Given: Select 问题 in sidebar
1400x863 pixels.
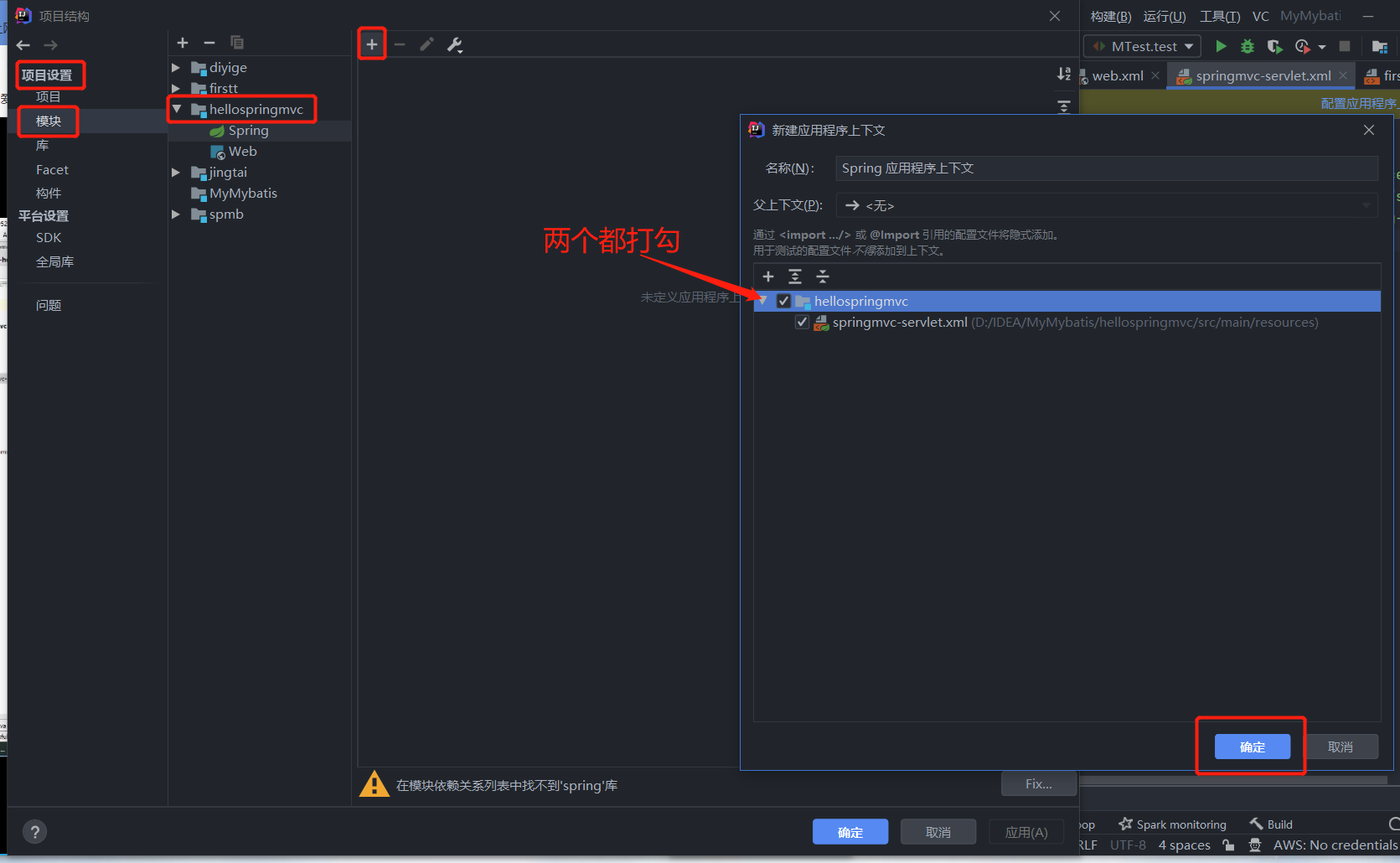Looking at the screenshot, I should (x=49, y=306).
